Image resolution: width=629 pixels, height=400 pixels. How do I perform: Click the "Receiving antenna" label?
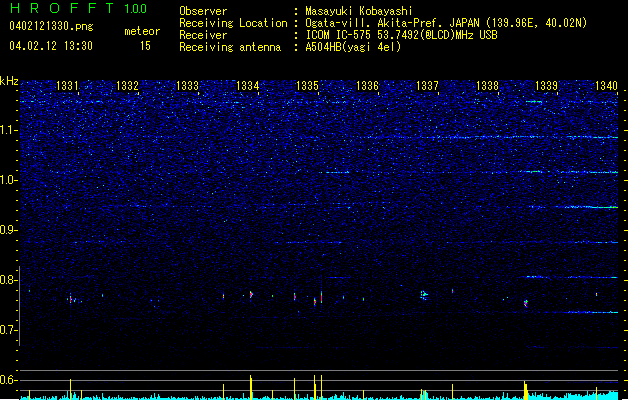230,47
